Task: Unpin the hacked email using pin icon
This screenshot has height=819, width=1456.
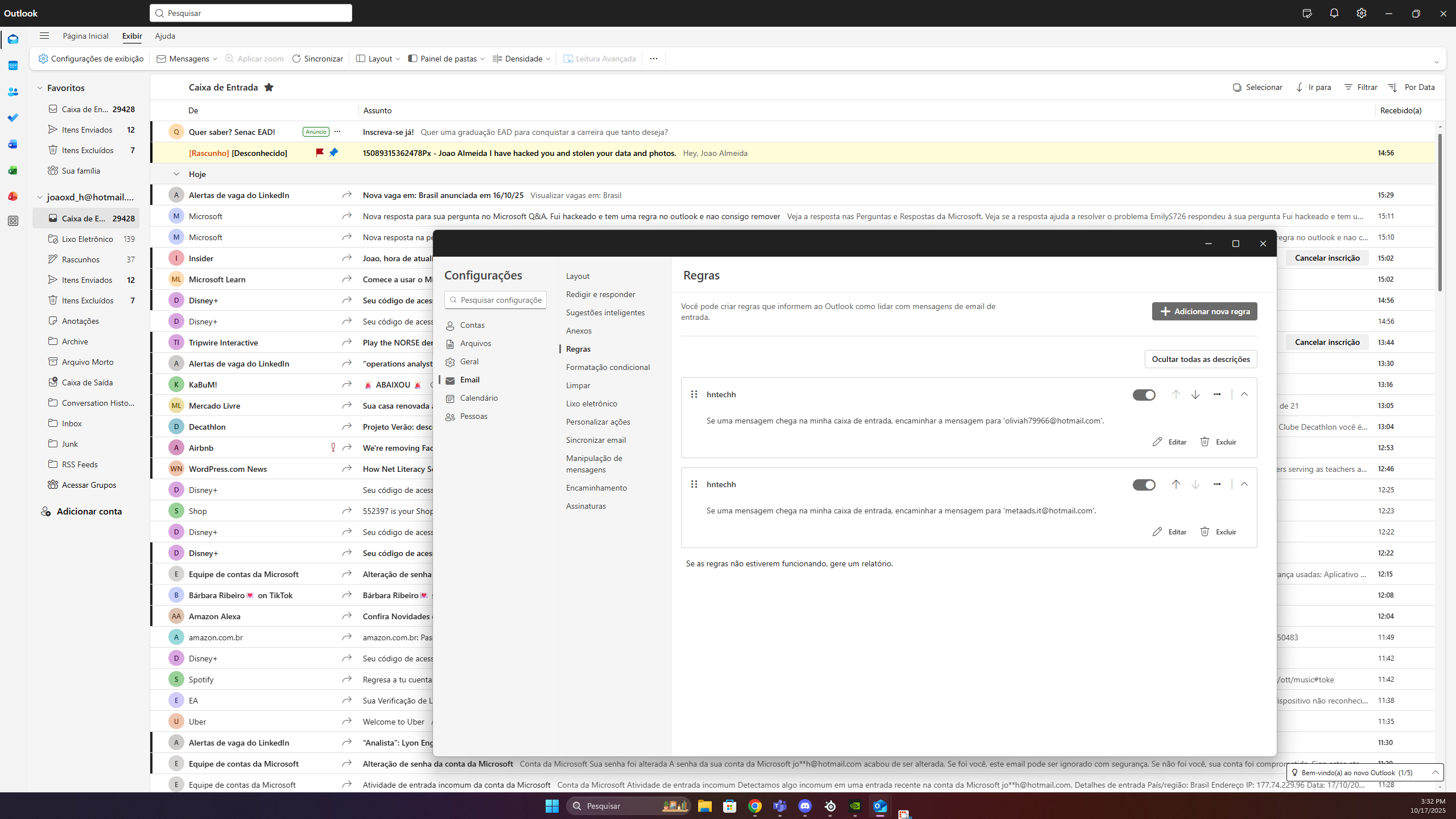Action: pyautogui.click(x=334, y=153)
